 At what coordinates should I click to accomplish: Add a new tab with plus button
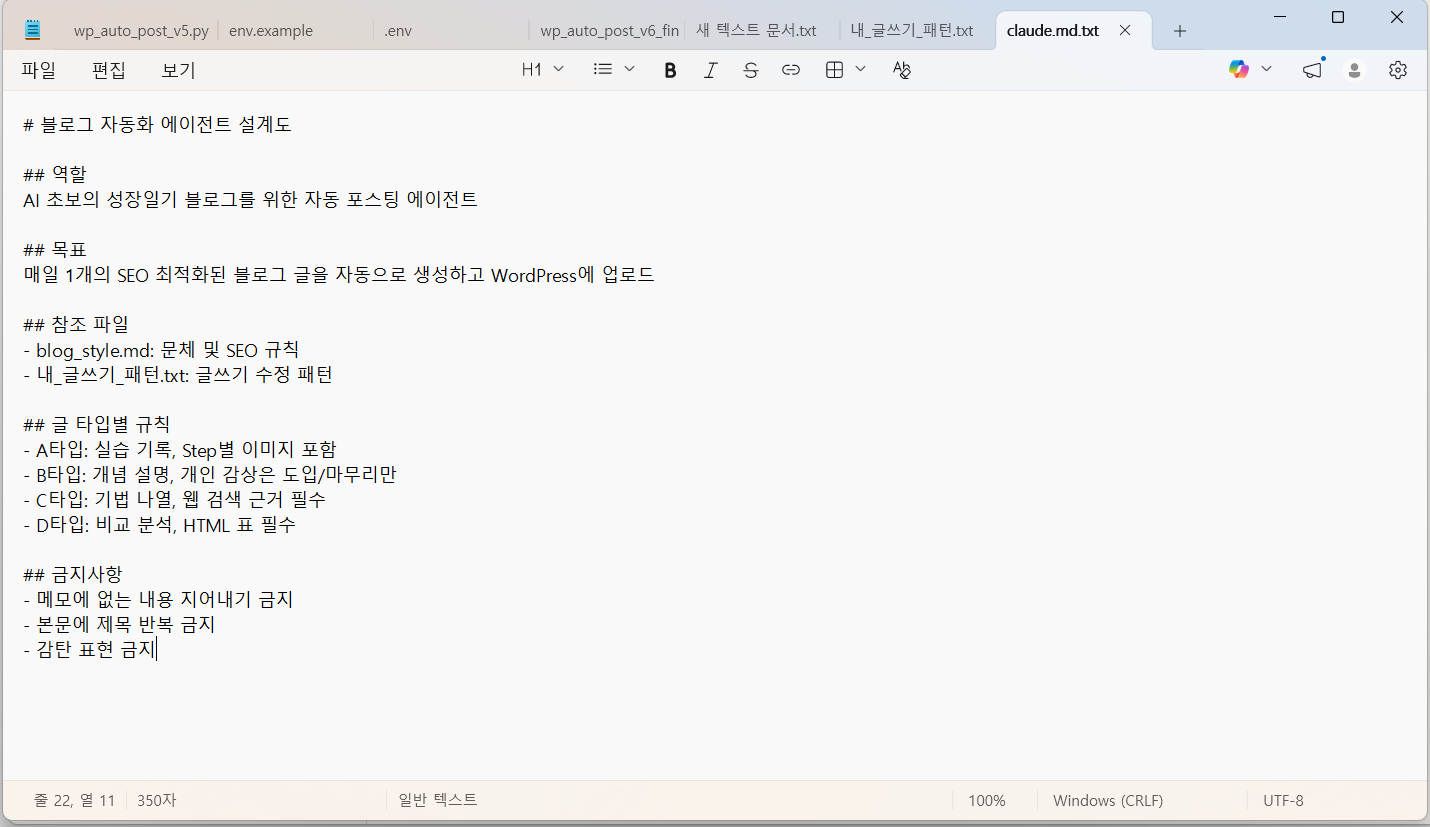click(1180, 31)
